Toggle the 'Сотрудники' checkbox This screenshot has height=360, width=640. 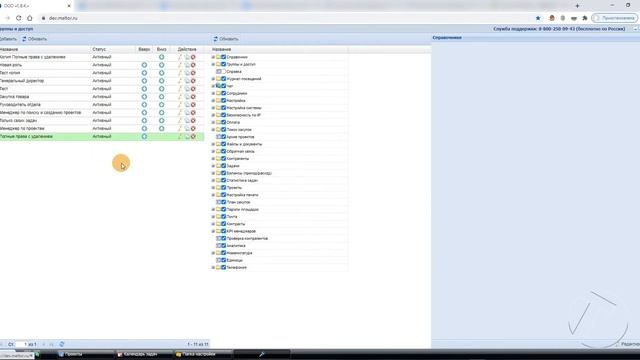(x=223, y=93)
